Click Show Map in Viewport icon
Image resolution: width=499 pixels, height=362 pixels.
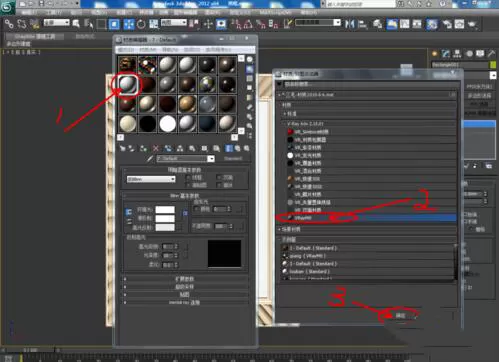216,148
